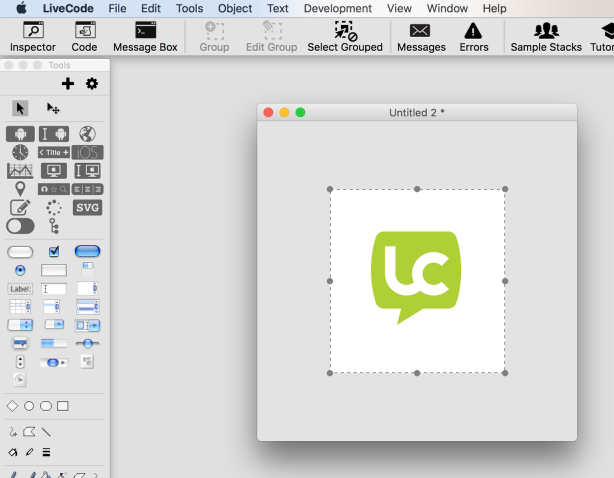
Task: Open the Inspector from the toolbar
Action: (x=33, y=36)
